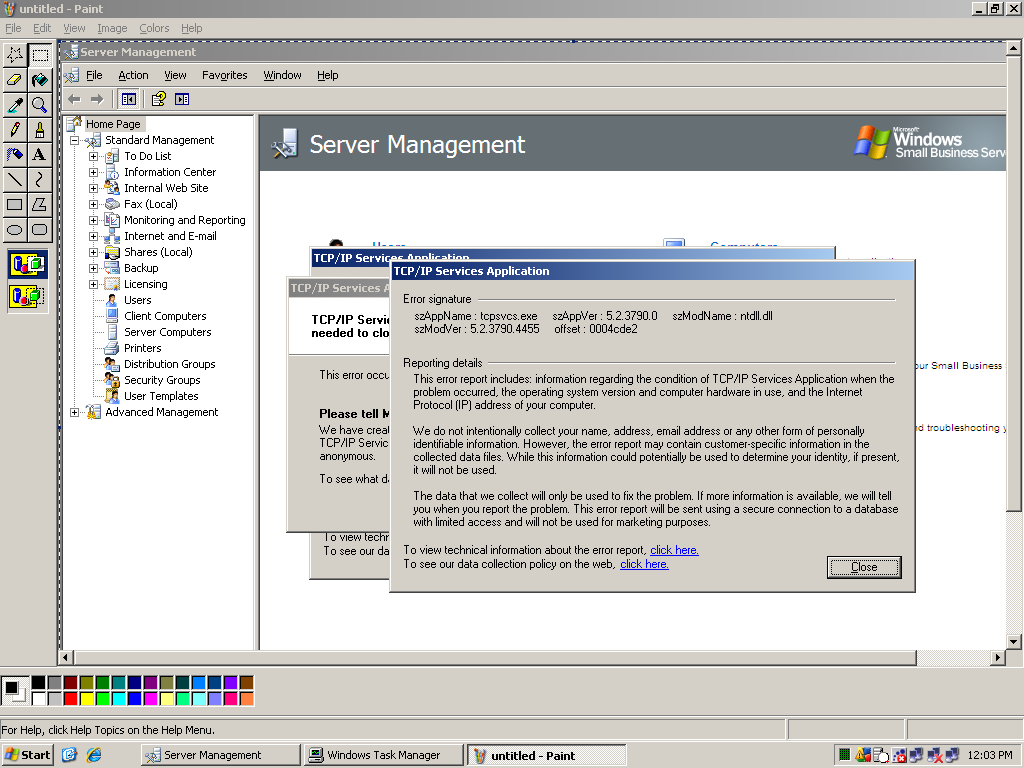Viewport: 1024px width, 768px height.
Task: Pick the Rectangle shape tool
Action: click(14, 204)
